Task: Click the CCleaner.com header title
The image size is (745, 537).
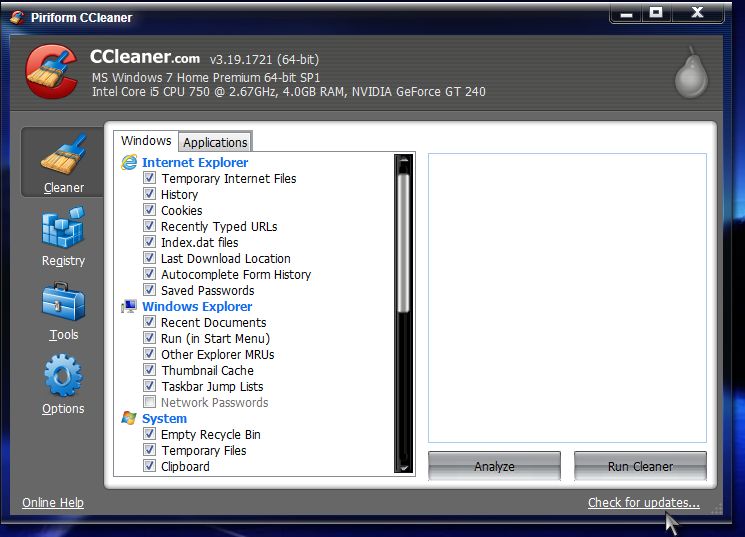Action: coord(145,57)
